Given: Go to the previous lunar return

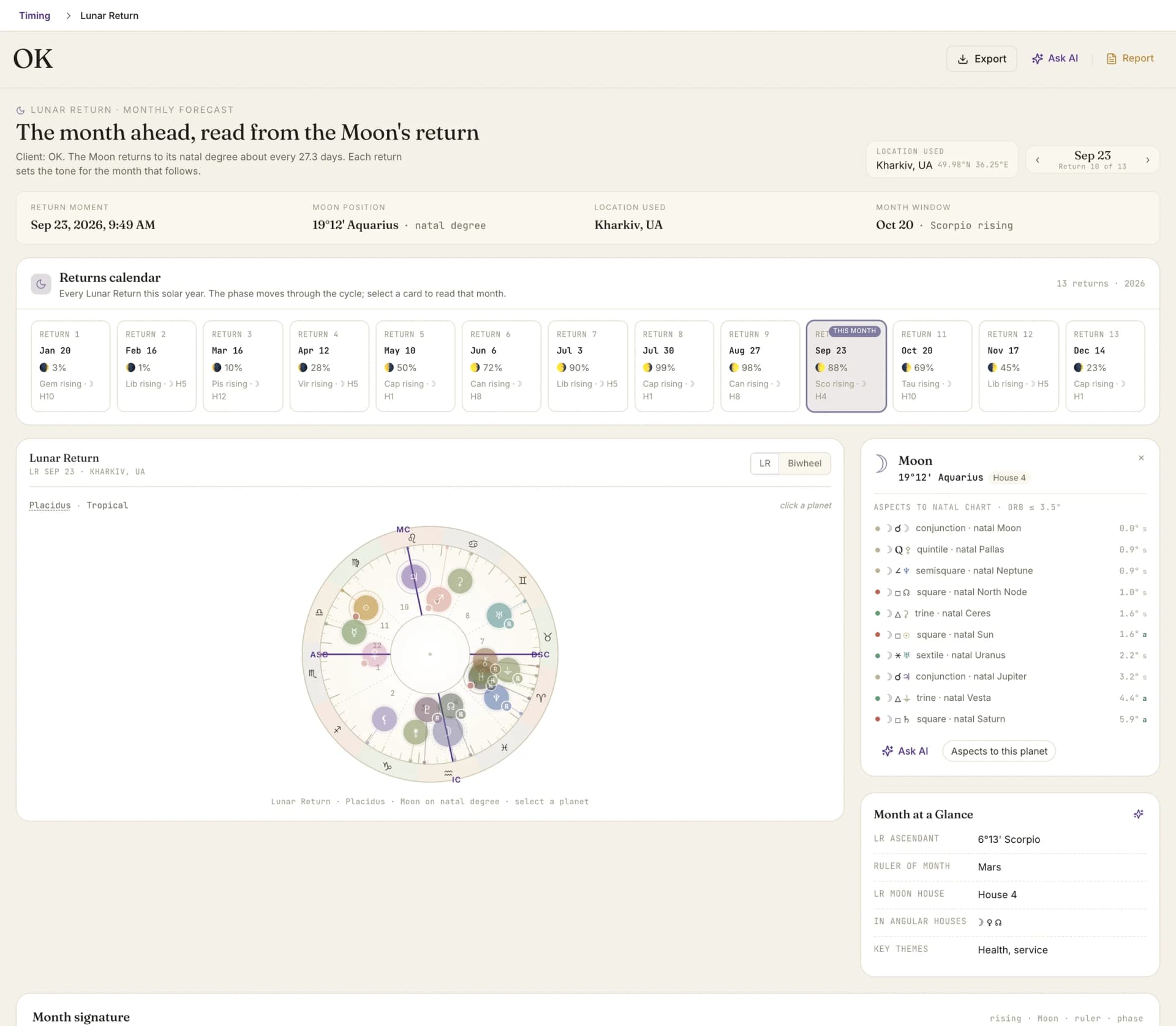Looking at the screenshot, I should click(1038, 160).
